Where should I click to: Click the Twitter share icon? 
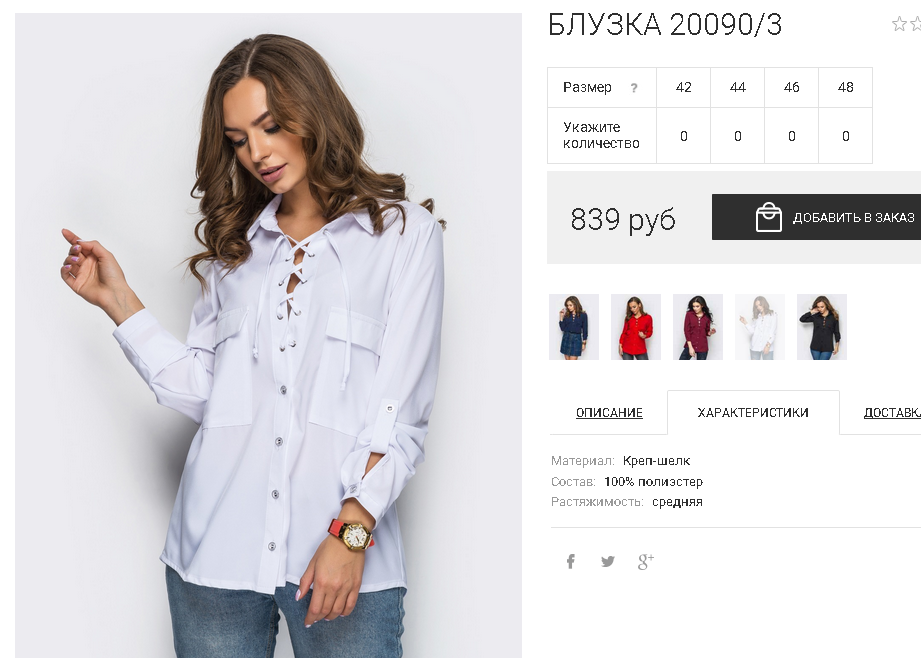point(608,562)
